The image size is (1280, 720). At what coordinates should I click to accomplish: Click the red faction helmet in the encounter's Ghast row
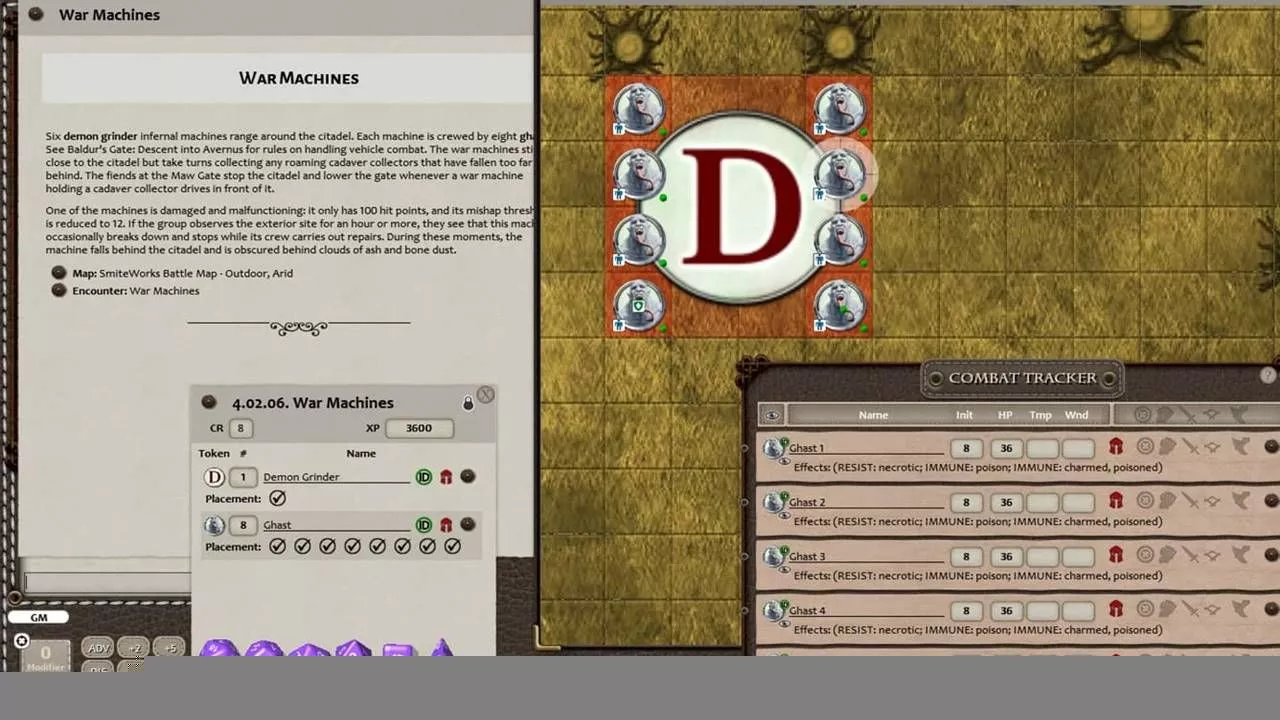point(446,525)
